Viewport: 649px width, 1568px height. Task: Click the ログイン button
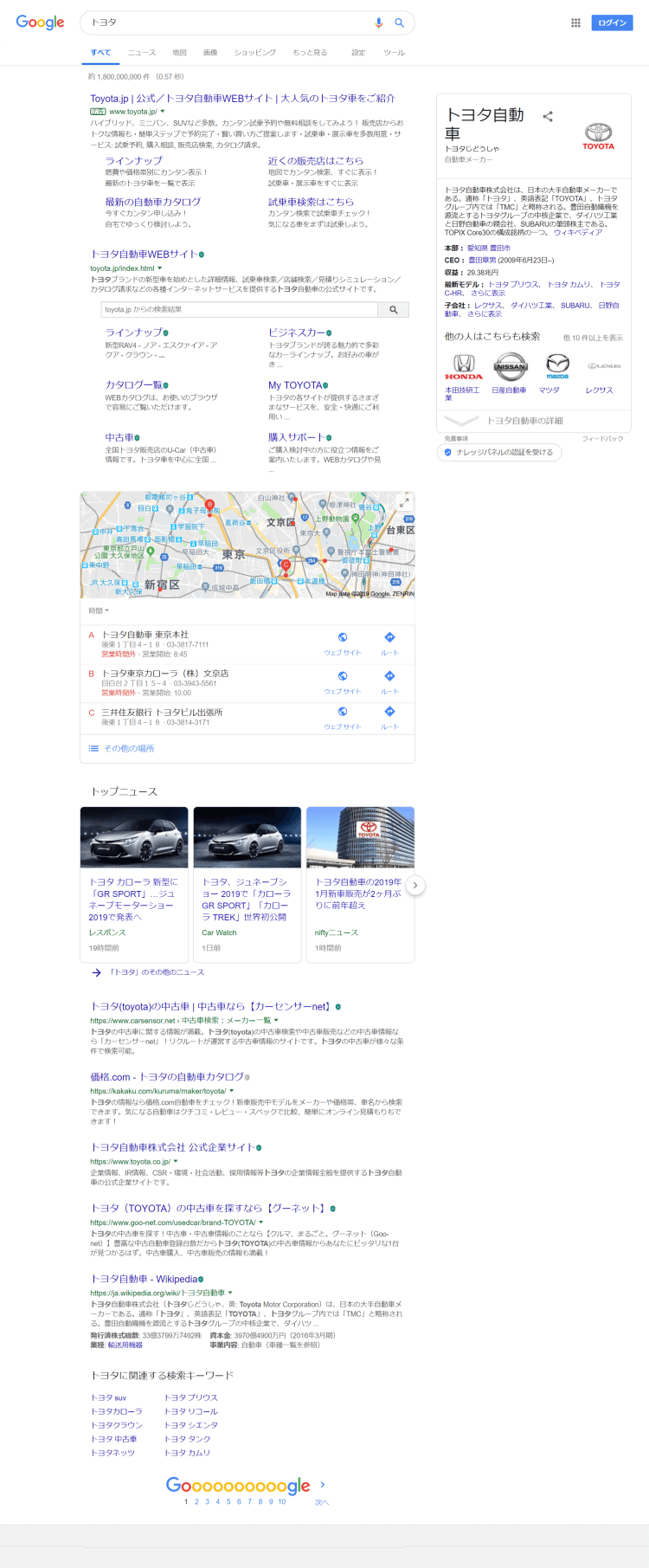[x=612, y=23]
